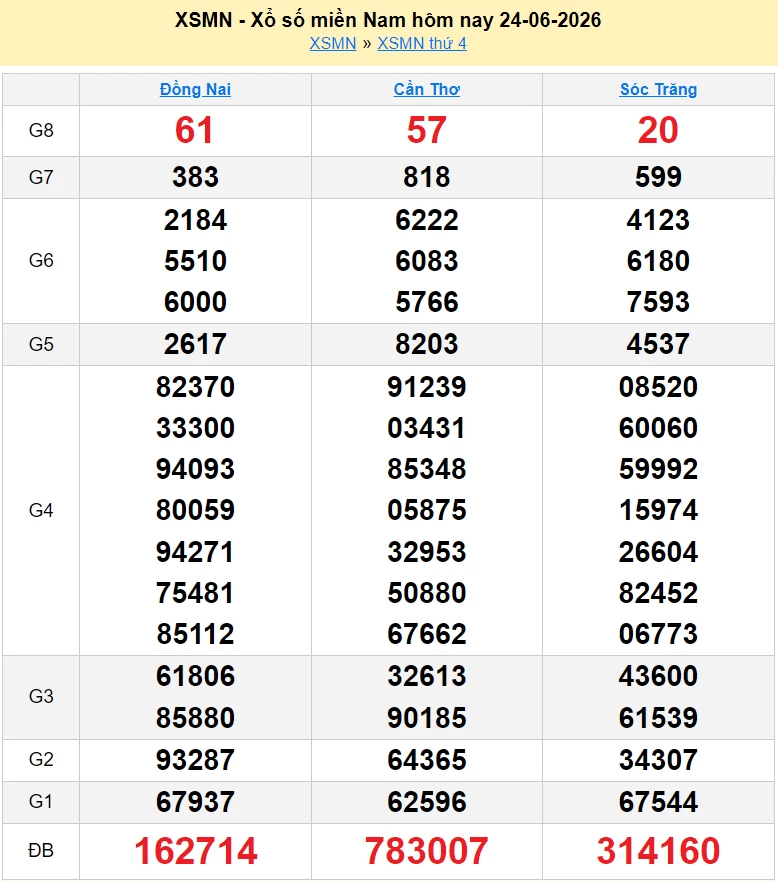This screenshot has height=882, width=778.
Task: Click G8 result 61 for Đồng Nai
Action: 194,130
